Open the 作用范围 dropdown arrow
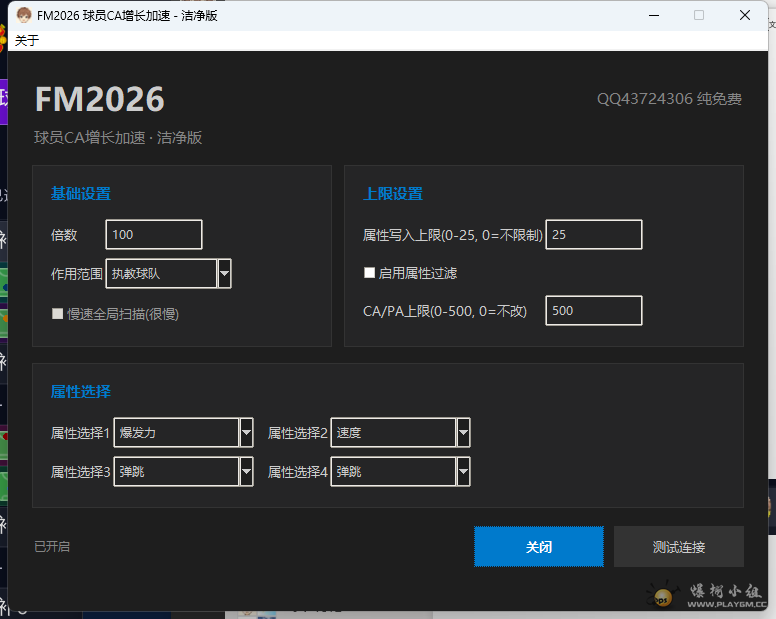This screenshot has height=619, width=776. click(224, 273)
